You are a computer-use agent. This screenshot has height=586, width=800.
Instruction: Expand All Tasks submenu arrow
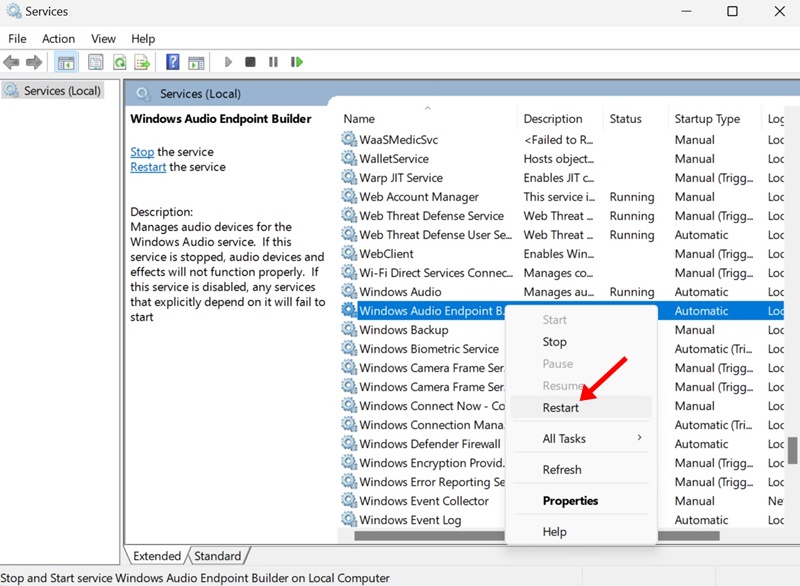(639, 438)
